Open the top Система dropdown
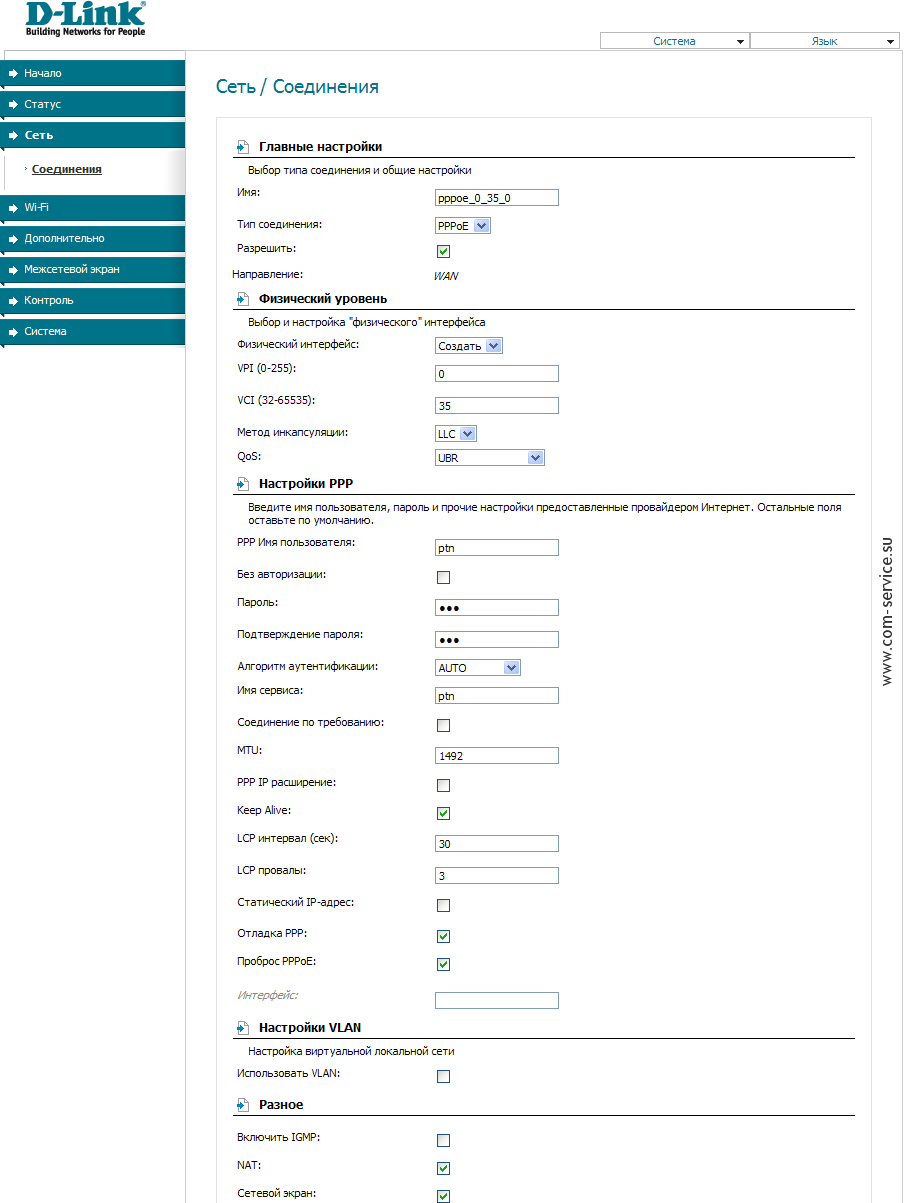Viewport: 918px width, 1203px height. [674, 41]
